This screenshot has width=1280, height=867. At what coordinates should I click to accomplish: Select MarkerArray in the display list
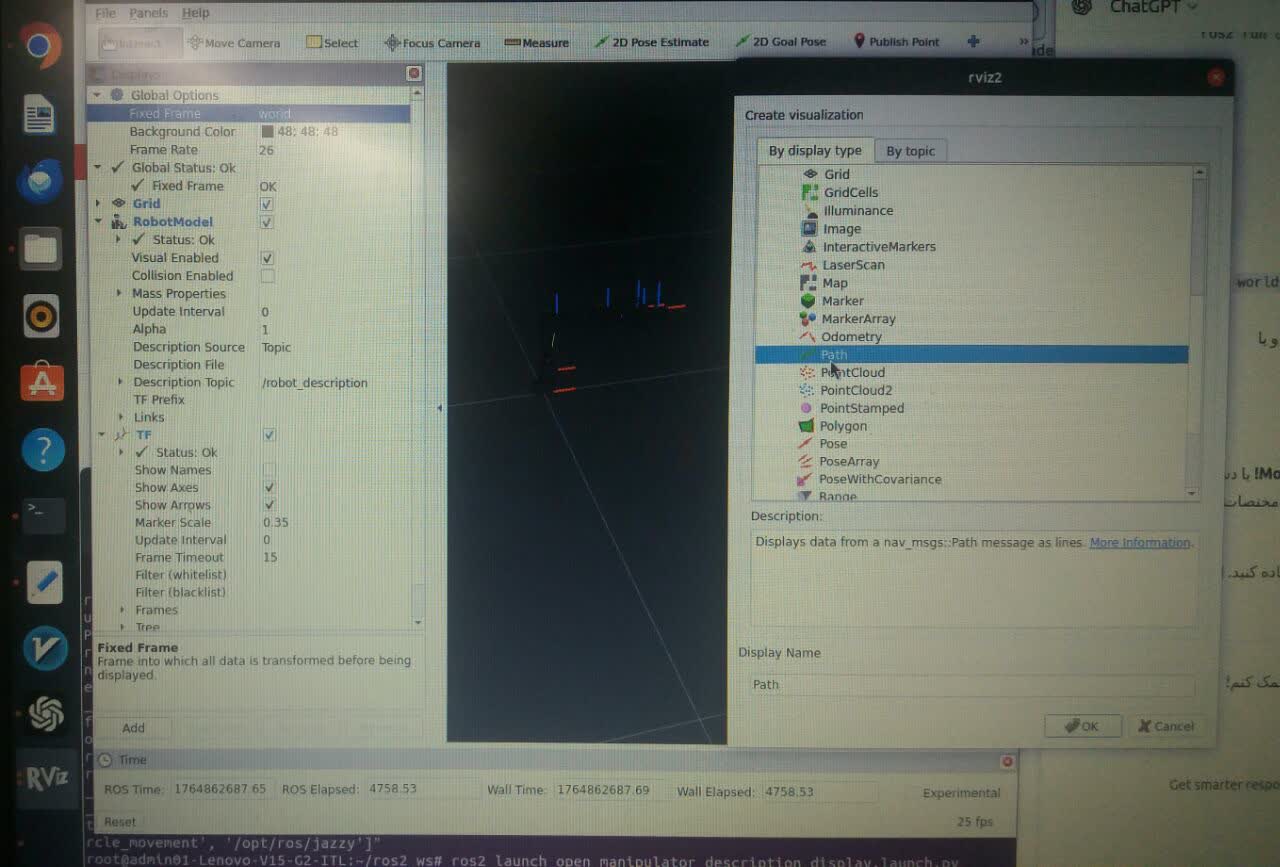(x=858, y=319)
